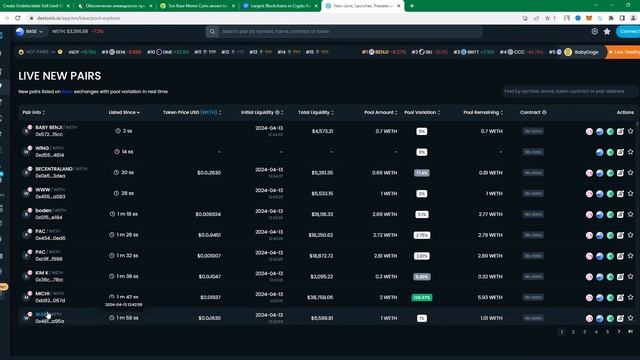Screen dimensions: 640x360
Task: Open favorites star in top bar
Action: (607, 31)
